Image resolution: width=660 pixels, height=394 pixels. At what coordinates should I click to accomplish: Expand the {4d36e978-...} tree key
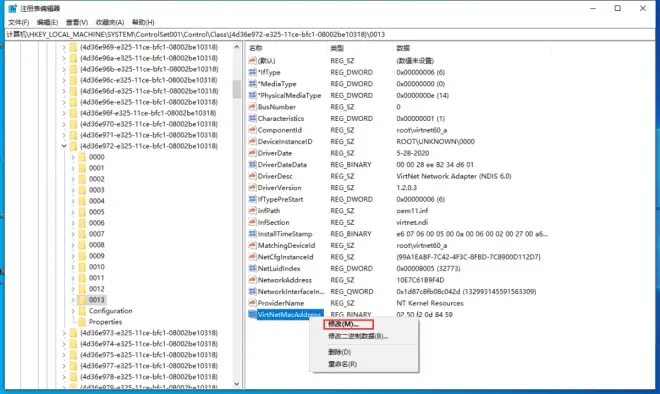64,377
